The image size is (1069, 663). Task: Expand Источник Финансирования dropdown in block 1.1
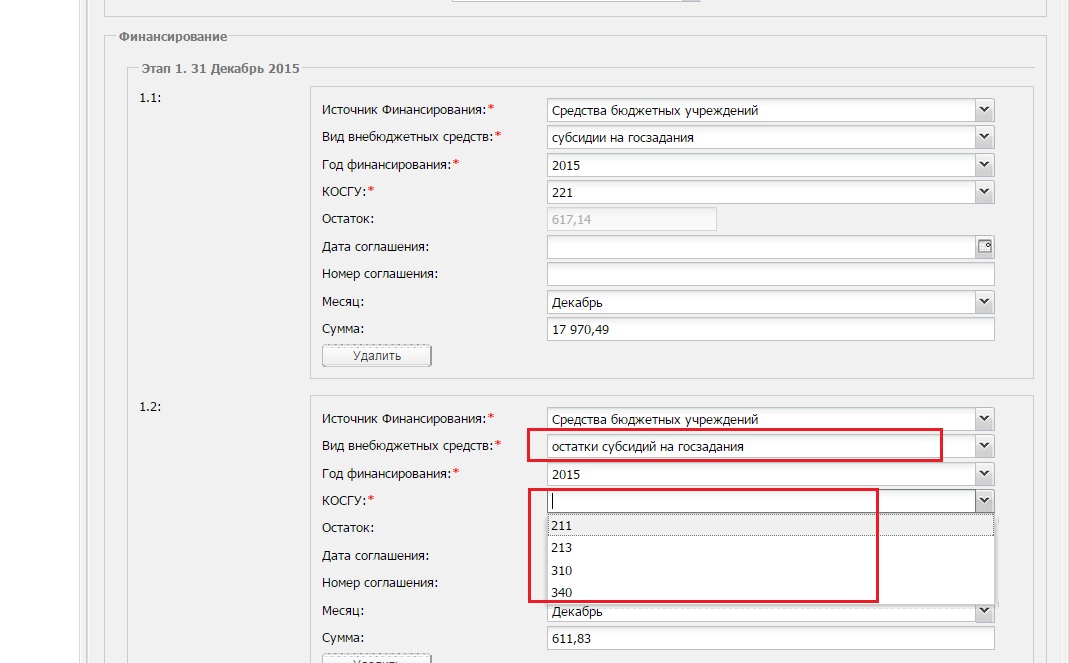[x=985, y=110]
